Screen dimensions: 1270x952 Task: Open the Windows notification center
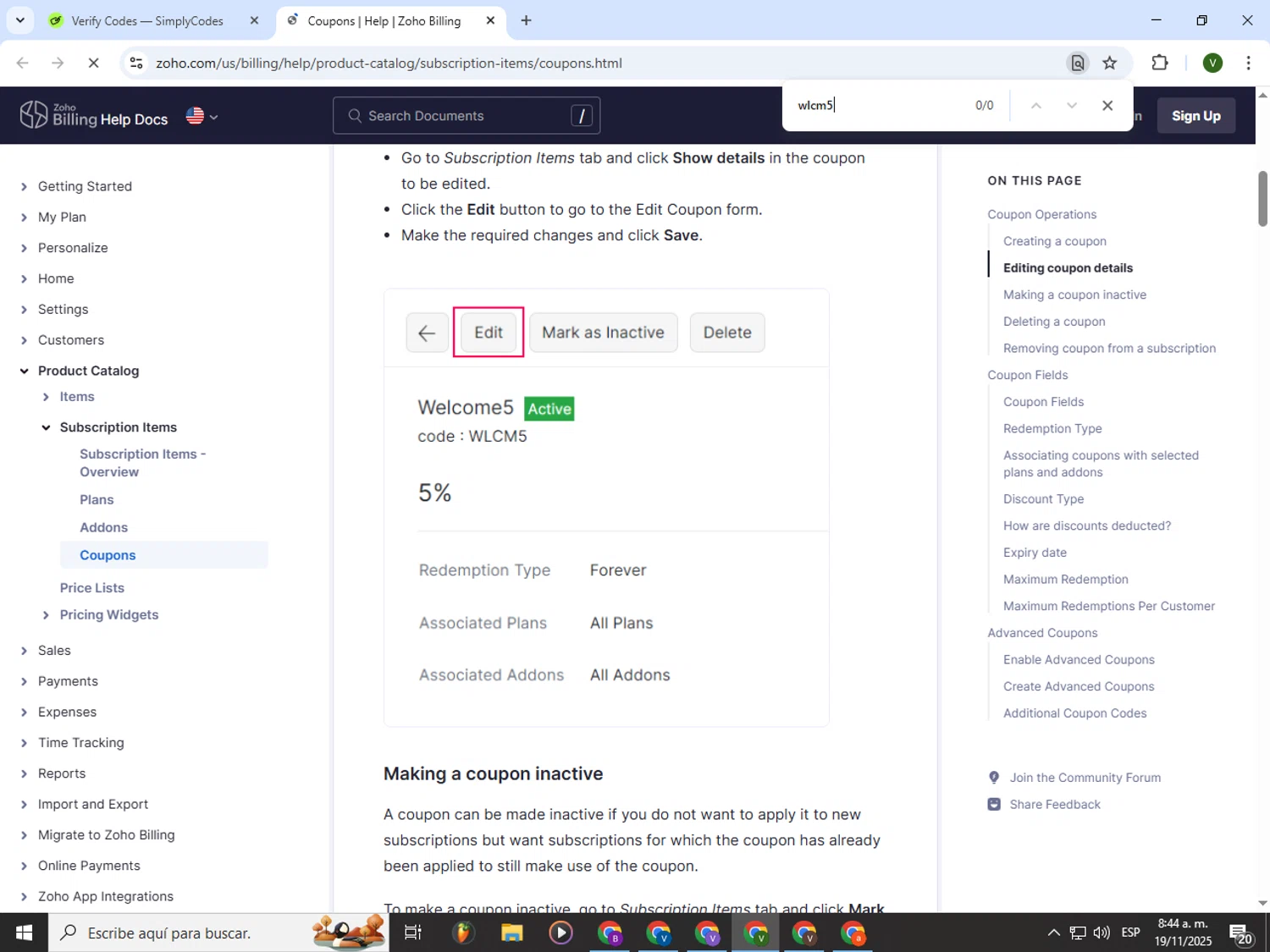click(x=1241, y=934)
